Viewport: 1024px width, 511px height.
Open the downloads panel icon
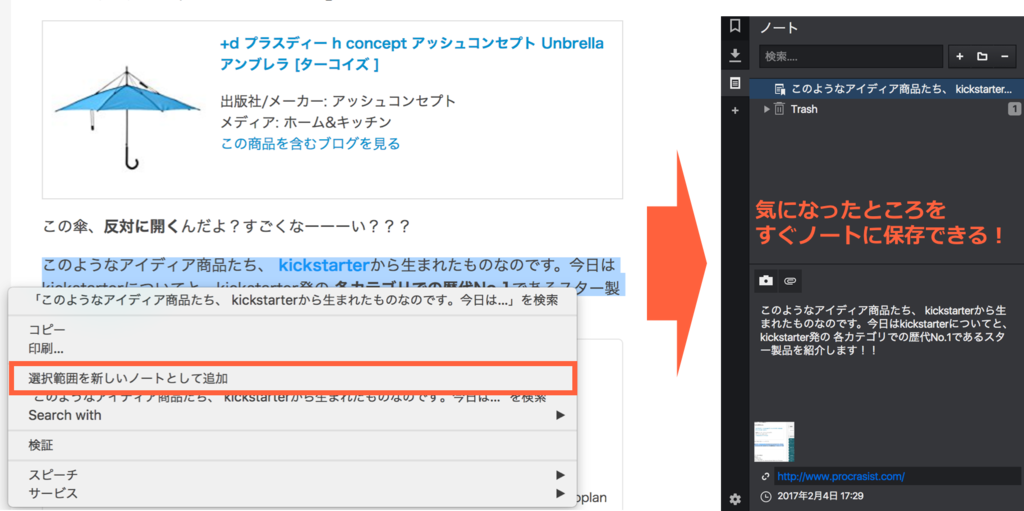click(x=735, y=55)
